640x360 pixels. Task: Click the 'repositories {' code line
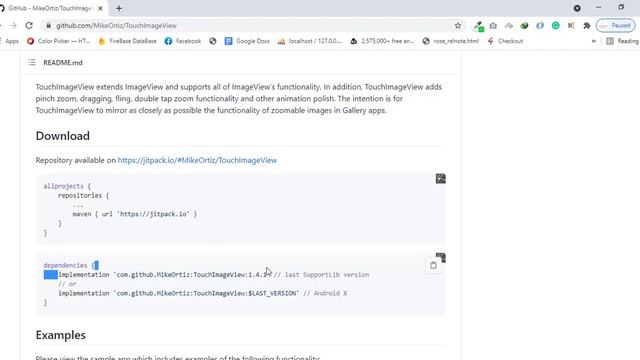(83, 196)
